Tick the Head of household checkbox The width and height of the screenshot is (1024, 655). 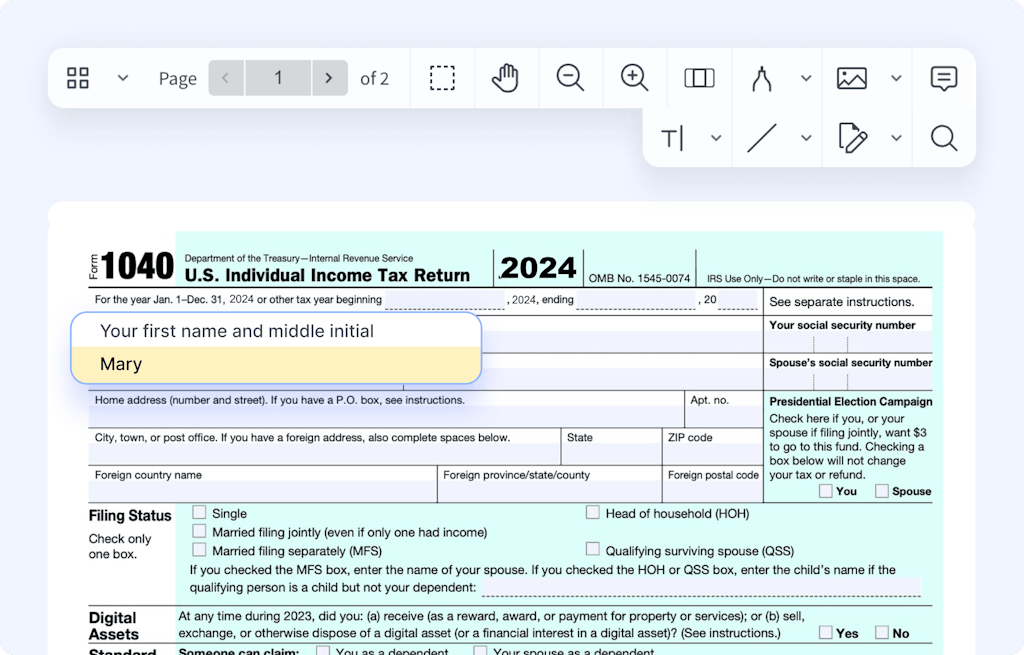click(593, 513)
